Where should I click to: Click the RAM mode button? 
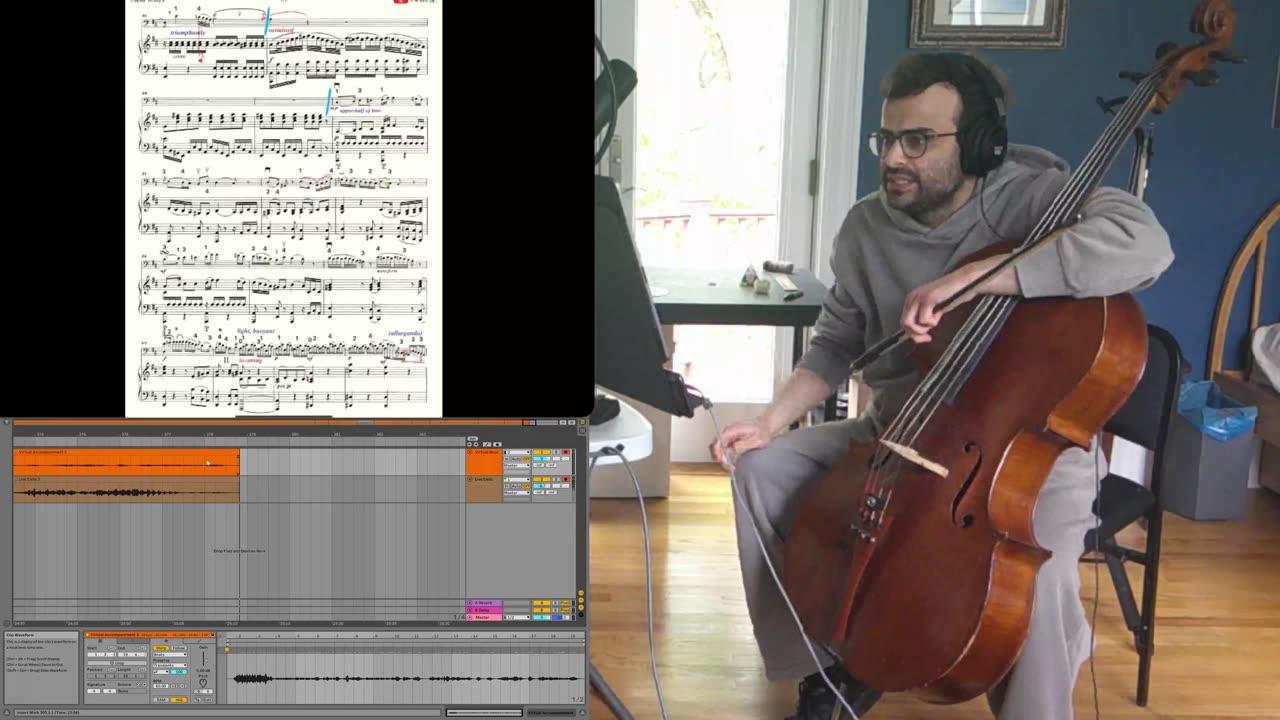click(x=161, y=700)
